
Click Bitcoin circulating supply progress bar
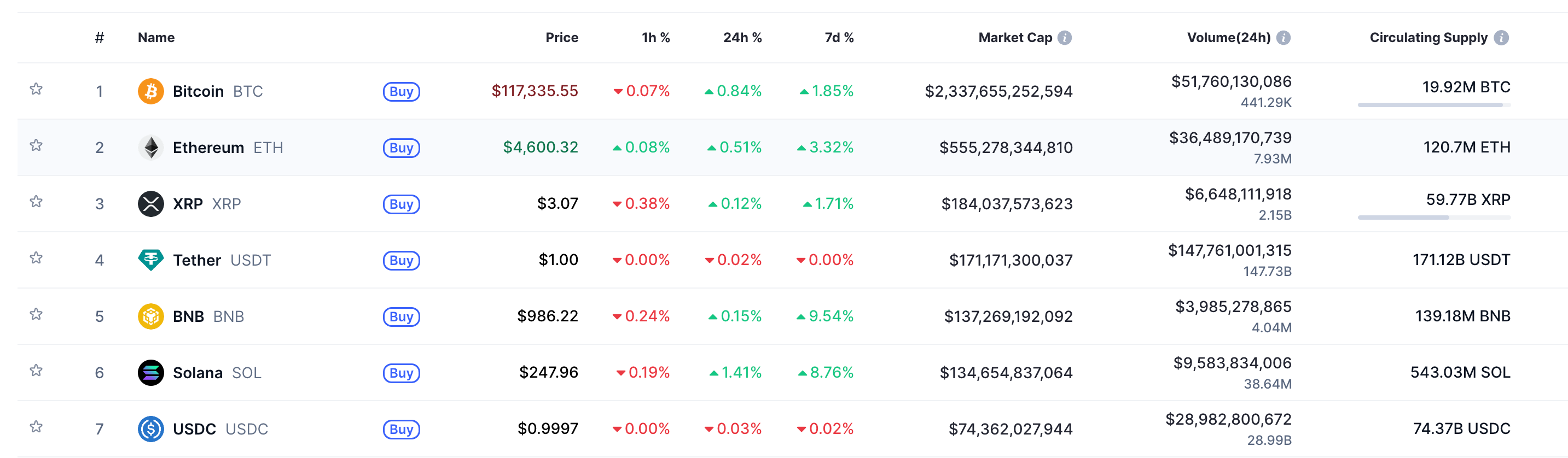click(x=1433, y=104)
